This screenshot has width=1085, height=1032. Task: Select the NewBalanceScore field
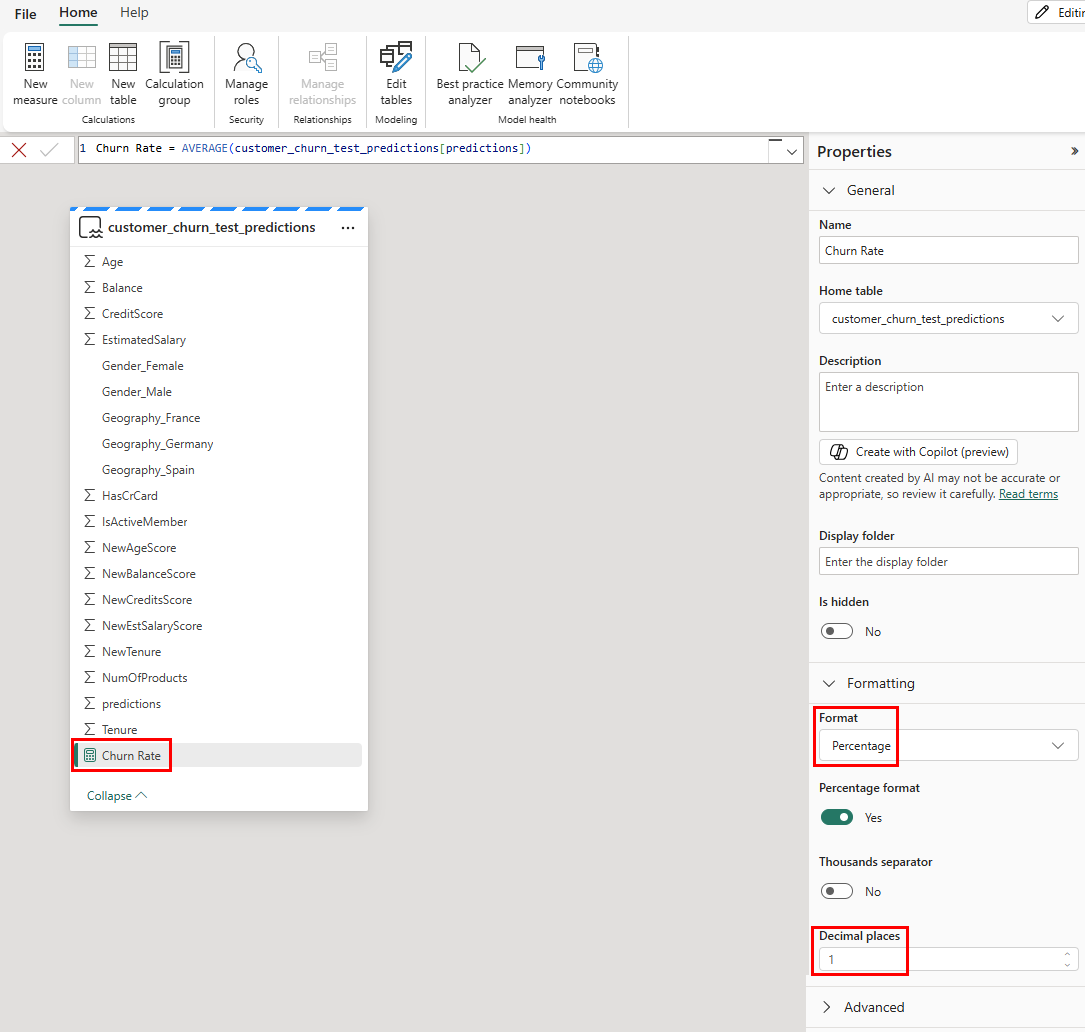[149, 574]
